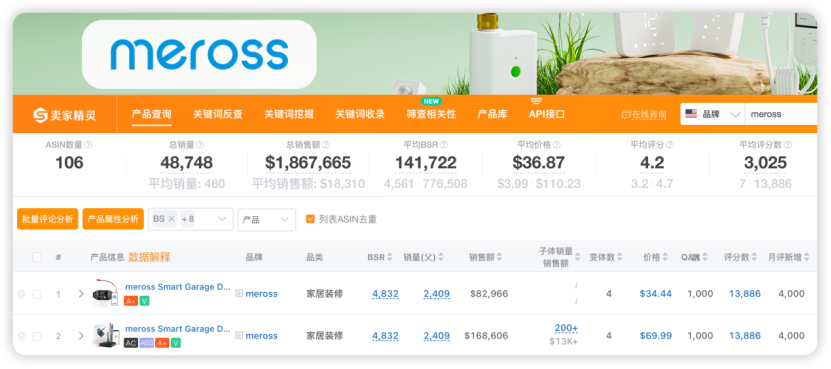Click help icon beside ASIN数量
This screenshot has width=831, height=369.
89,145
